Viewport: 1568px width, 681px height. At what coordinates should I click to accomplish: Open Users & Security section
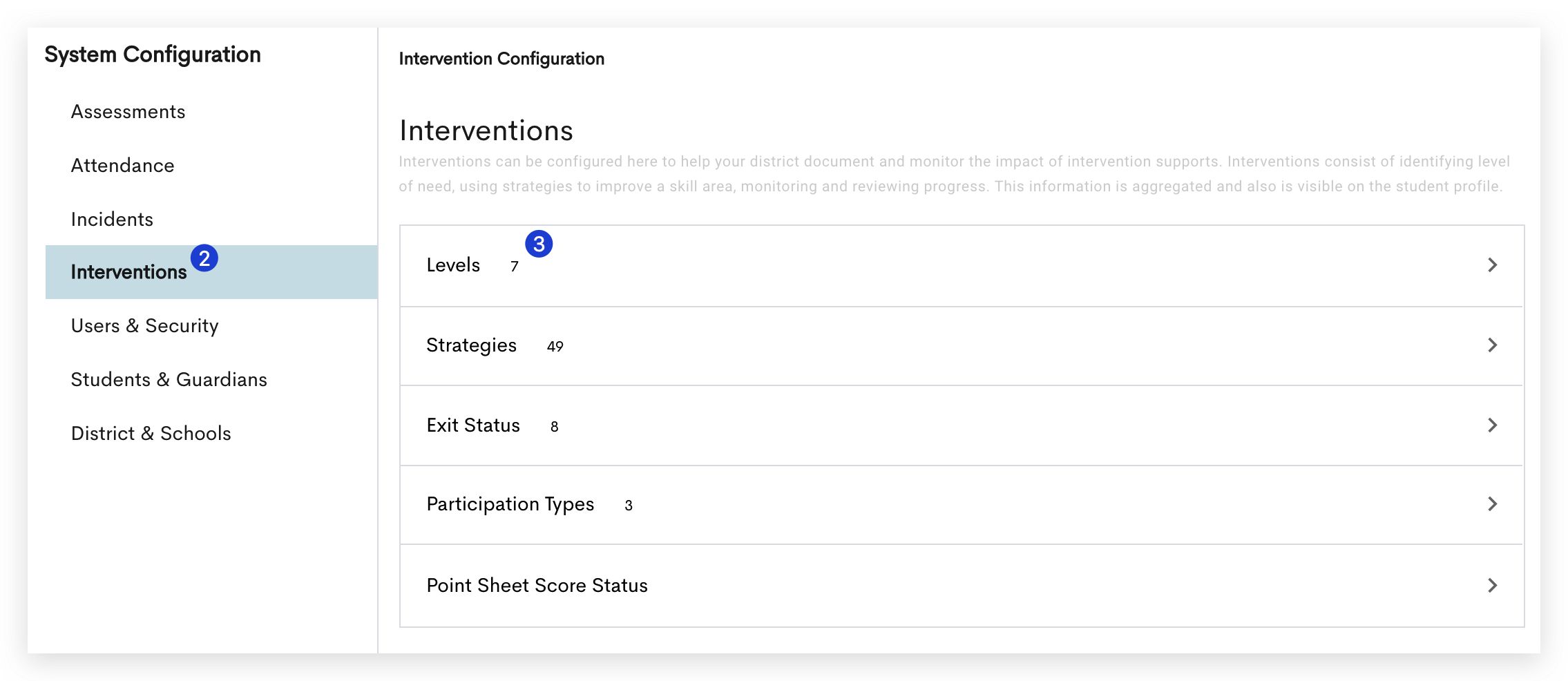click(x=144, y=326)
